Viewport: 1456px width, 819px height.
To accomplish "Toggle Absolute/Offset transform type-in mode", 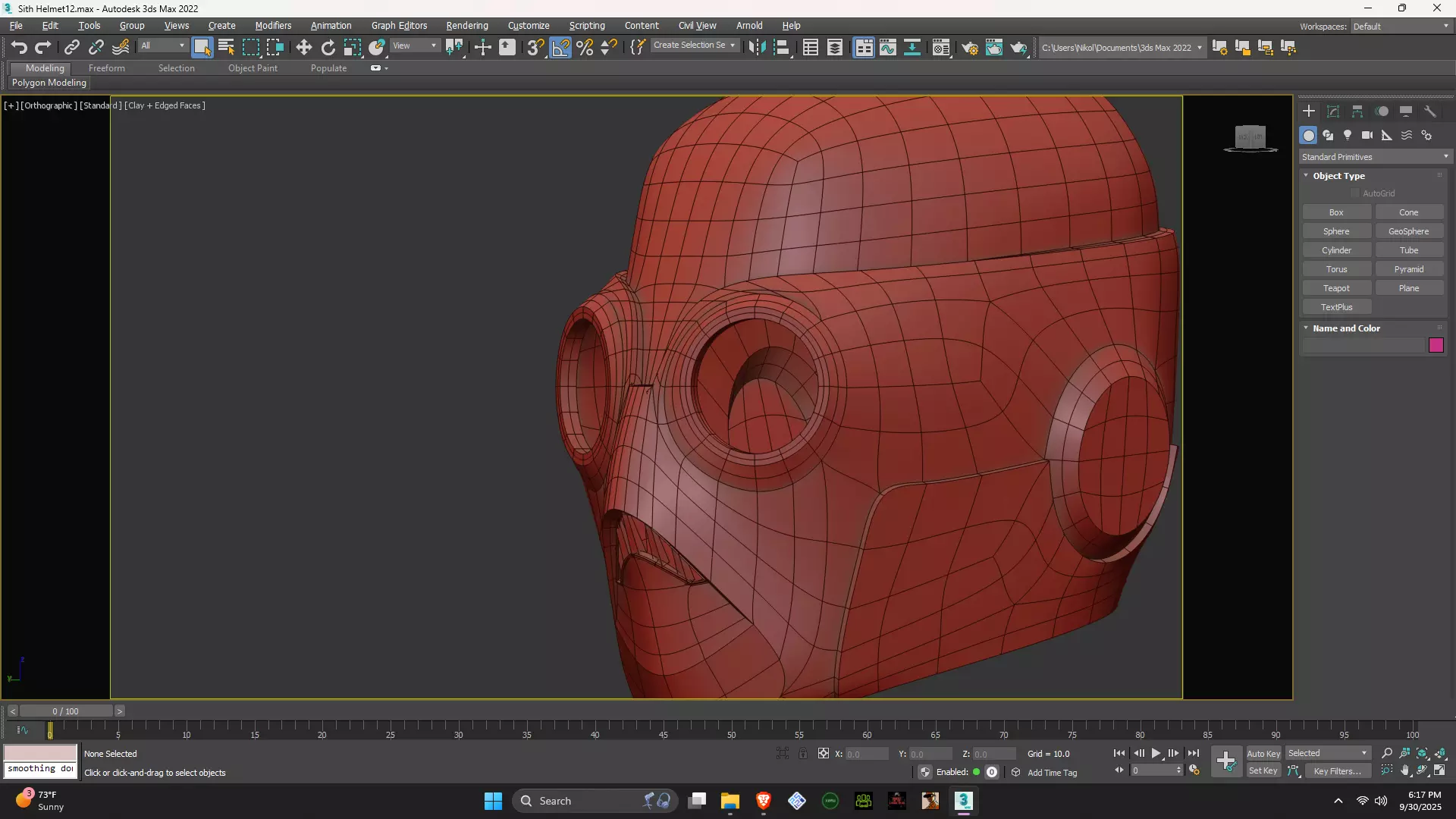I will tap(823, 753).
